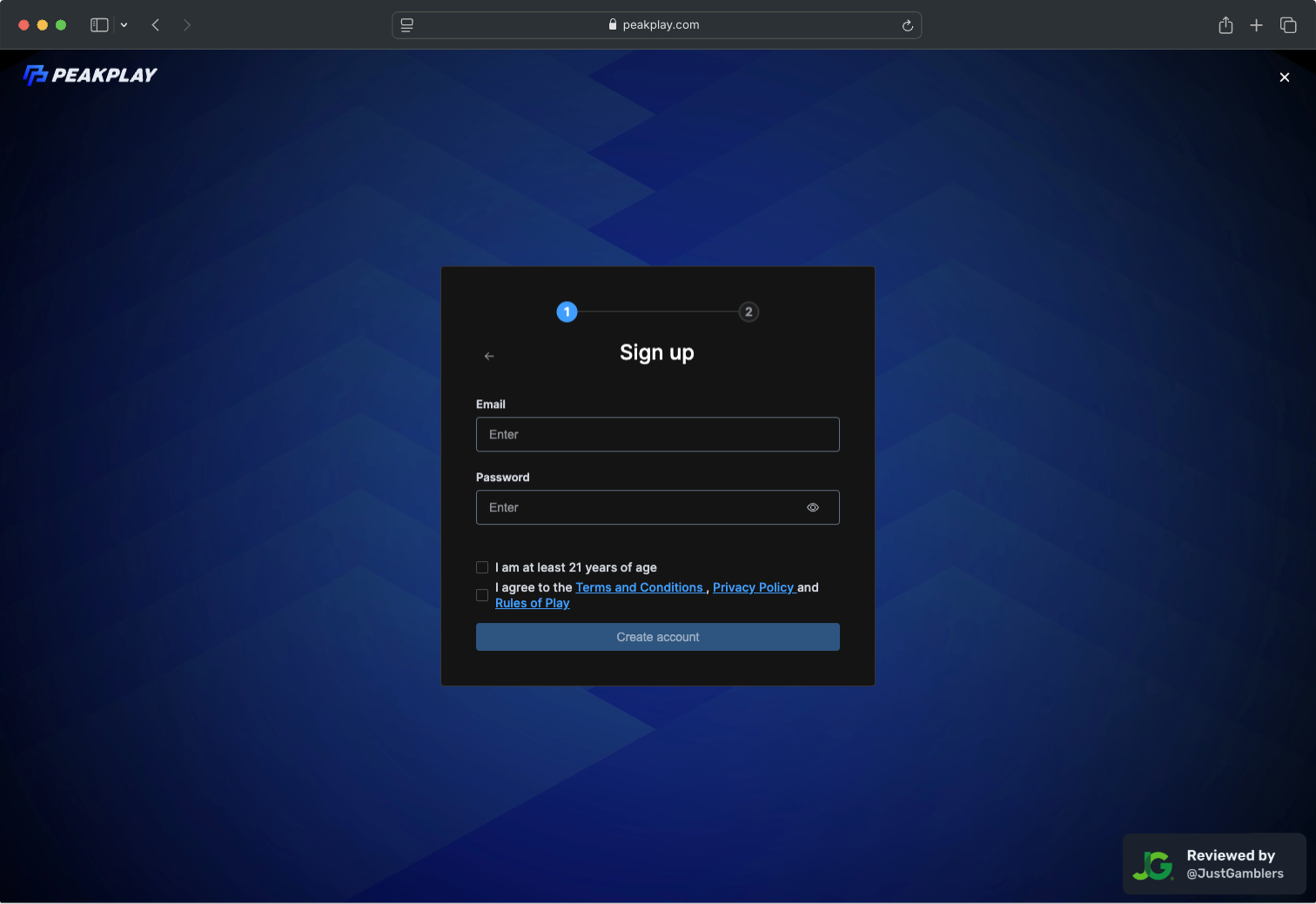1316x904 pixels.
Task: Click the 'Password' field label
Action: click(503, 477)
